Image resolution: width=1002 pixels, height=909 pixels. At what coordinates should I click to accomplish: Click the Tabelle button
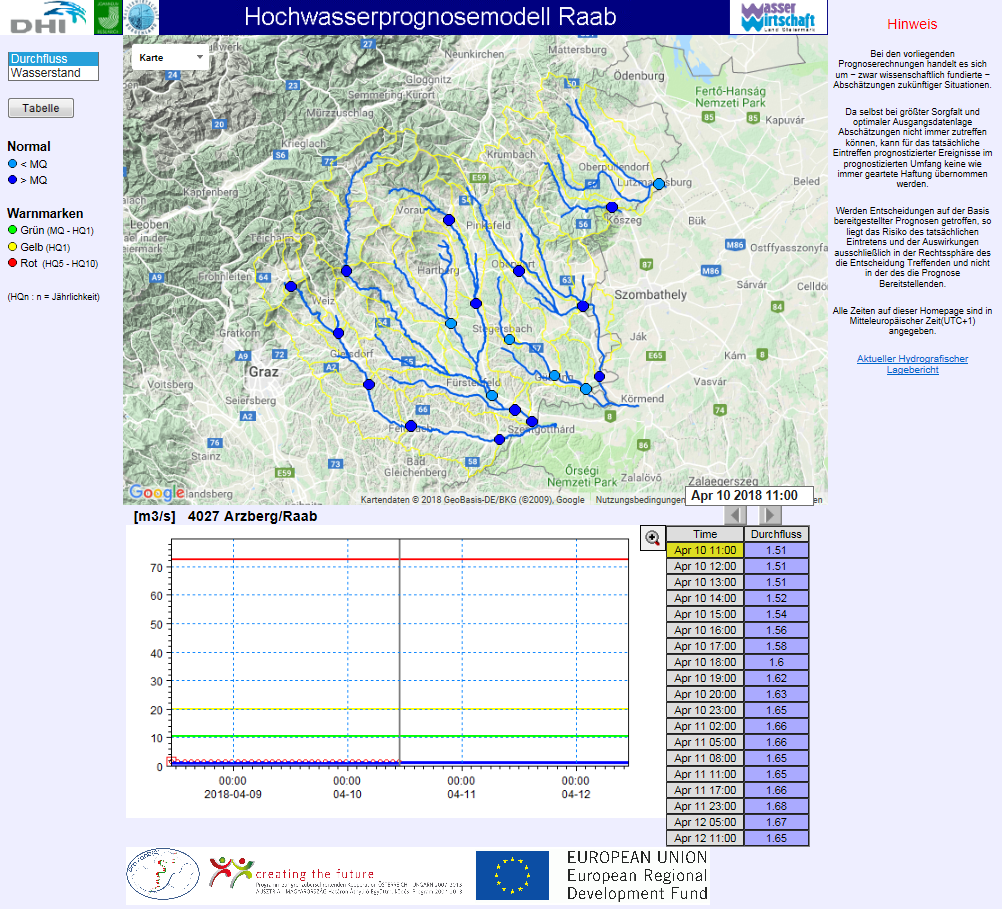click(x=41, y=108)
